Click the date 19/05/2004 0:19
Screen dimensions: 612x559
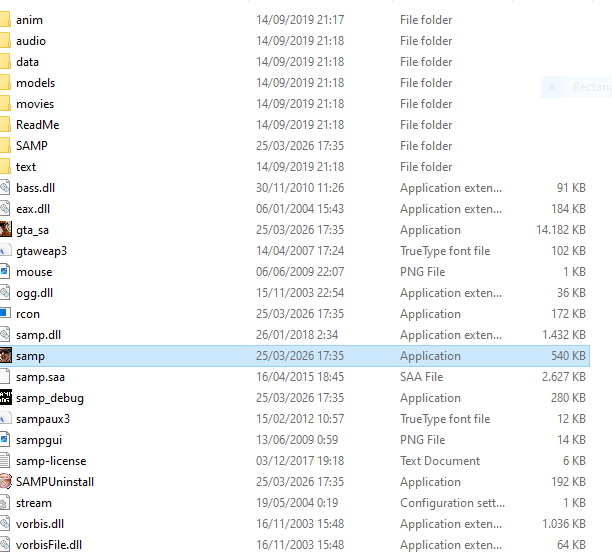click(297, 503)
